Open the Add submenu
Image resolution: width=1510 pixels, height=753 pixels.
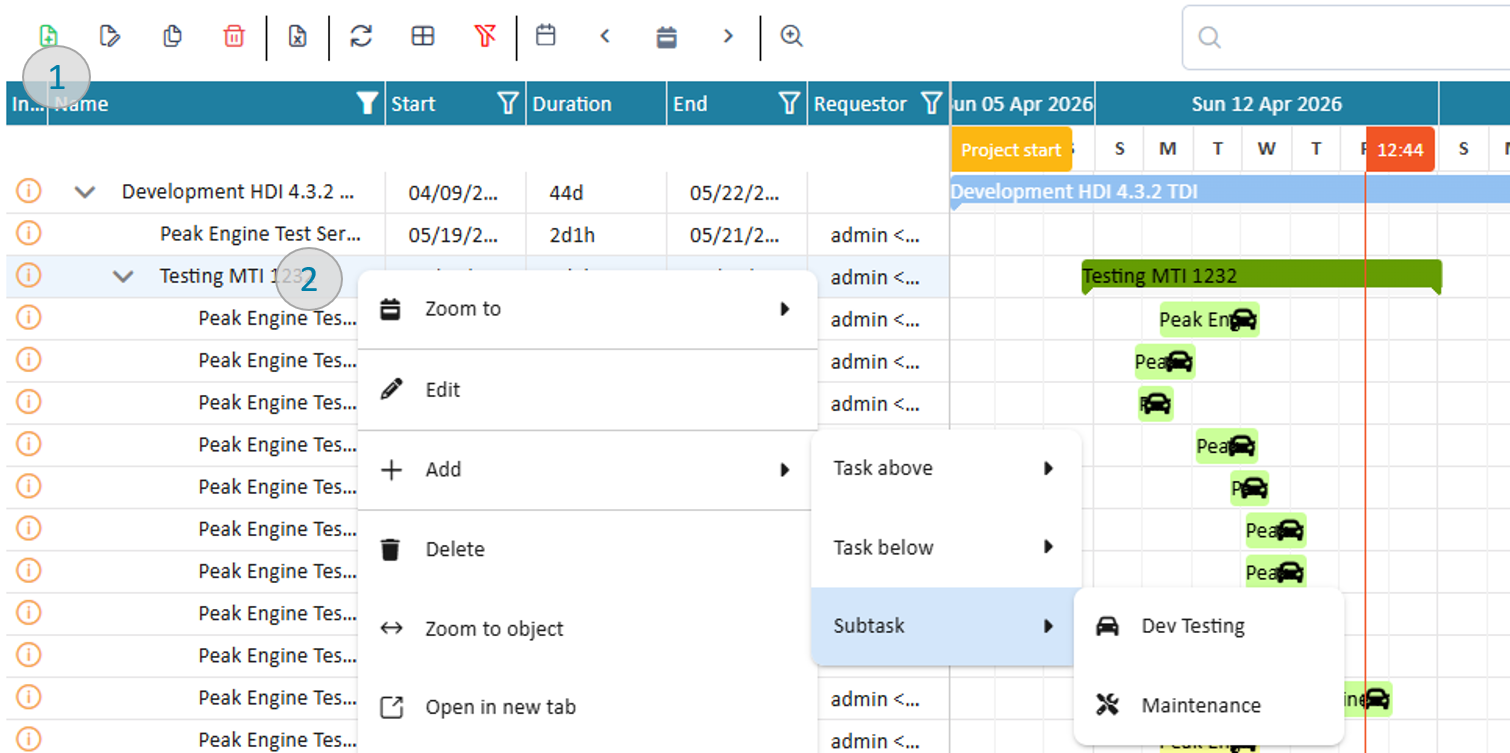(587, 470)
